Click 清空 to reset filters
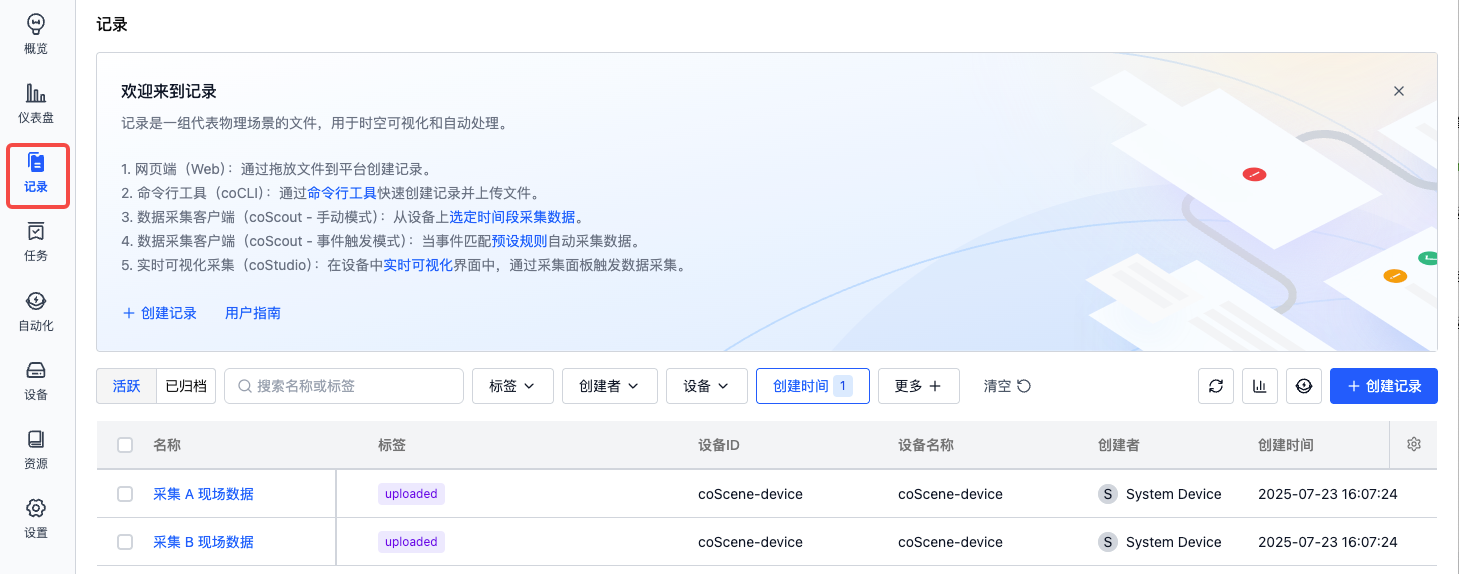Image resolution: width=1459 pixels, height=574 pixels. (x=1007, y=386)
